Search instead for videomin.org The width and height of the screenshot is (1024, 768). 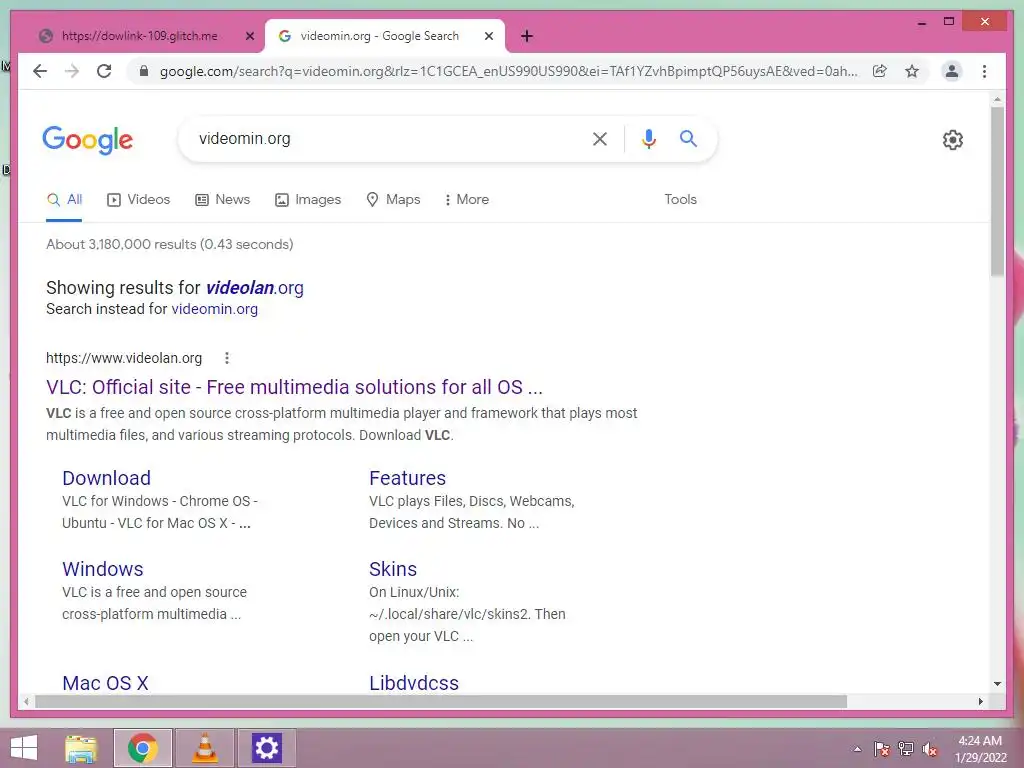pyautogui.click(x=214, y=309)
